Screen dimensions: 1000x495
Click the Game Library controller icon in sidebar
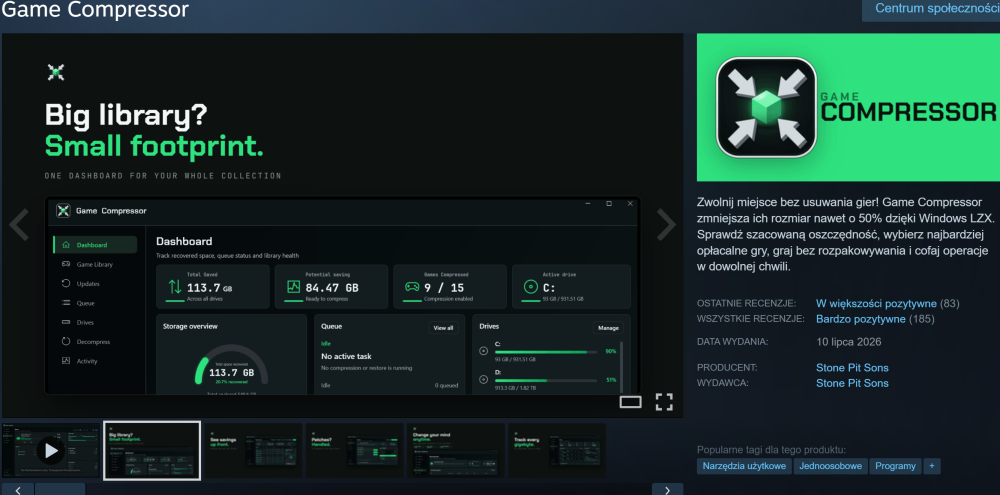point(66,264)
